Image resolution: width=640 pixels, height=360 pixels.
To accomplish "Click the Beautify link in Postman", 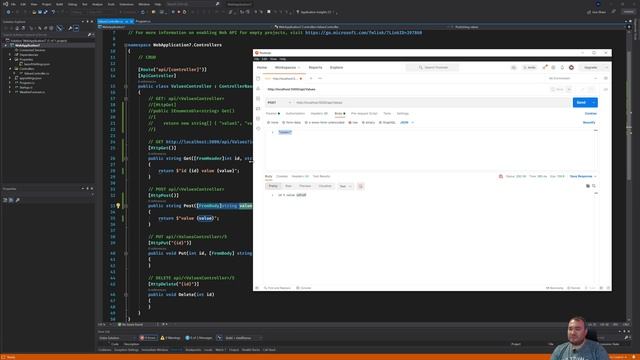I will tap(589, 122).
